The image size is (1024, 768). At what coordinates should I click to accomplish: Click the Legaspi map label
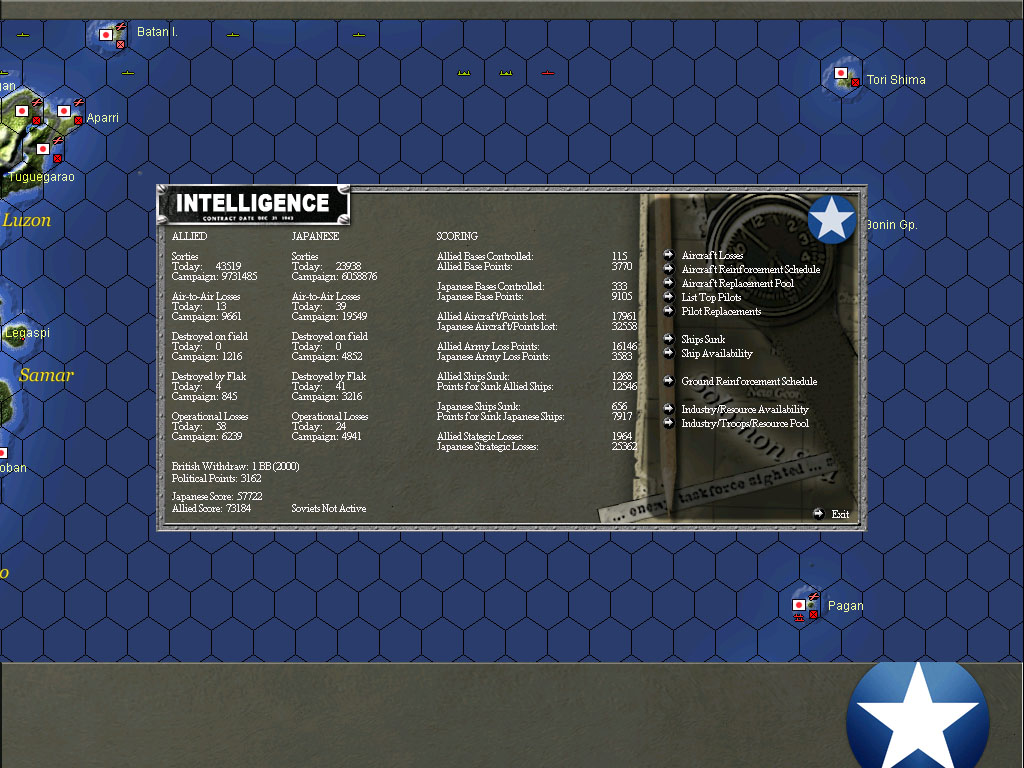(x=27, y=333)
